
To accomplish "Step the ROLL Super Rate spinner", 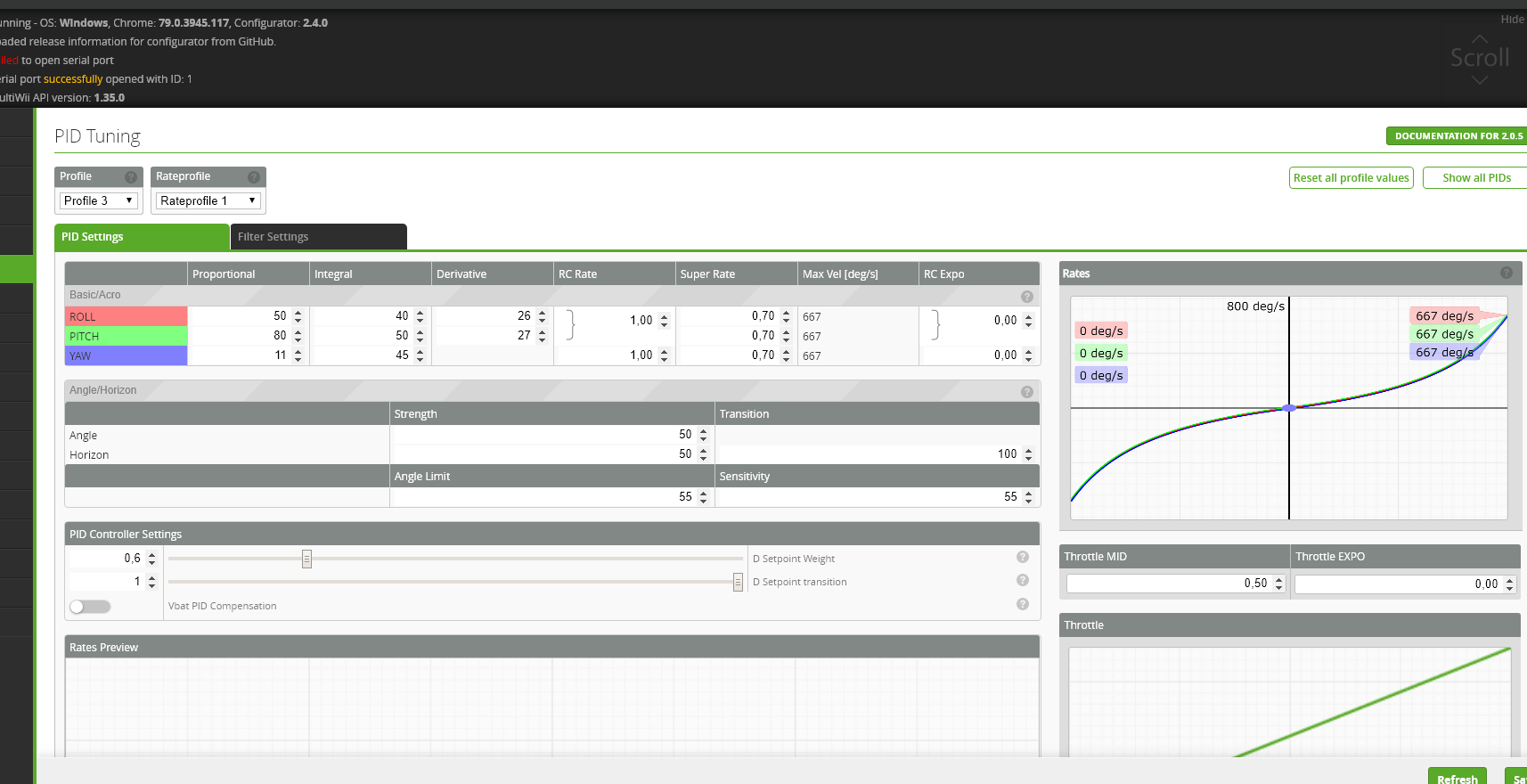I will (786, 316).
